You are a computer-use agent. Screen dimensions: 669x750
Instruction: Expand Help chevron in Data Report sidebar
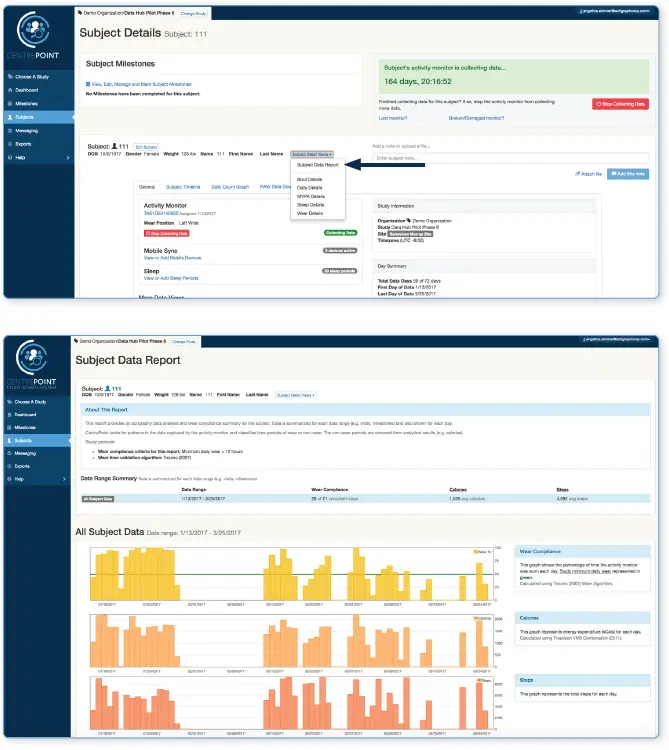tap(65, 479)
